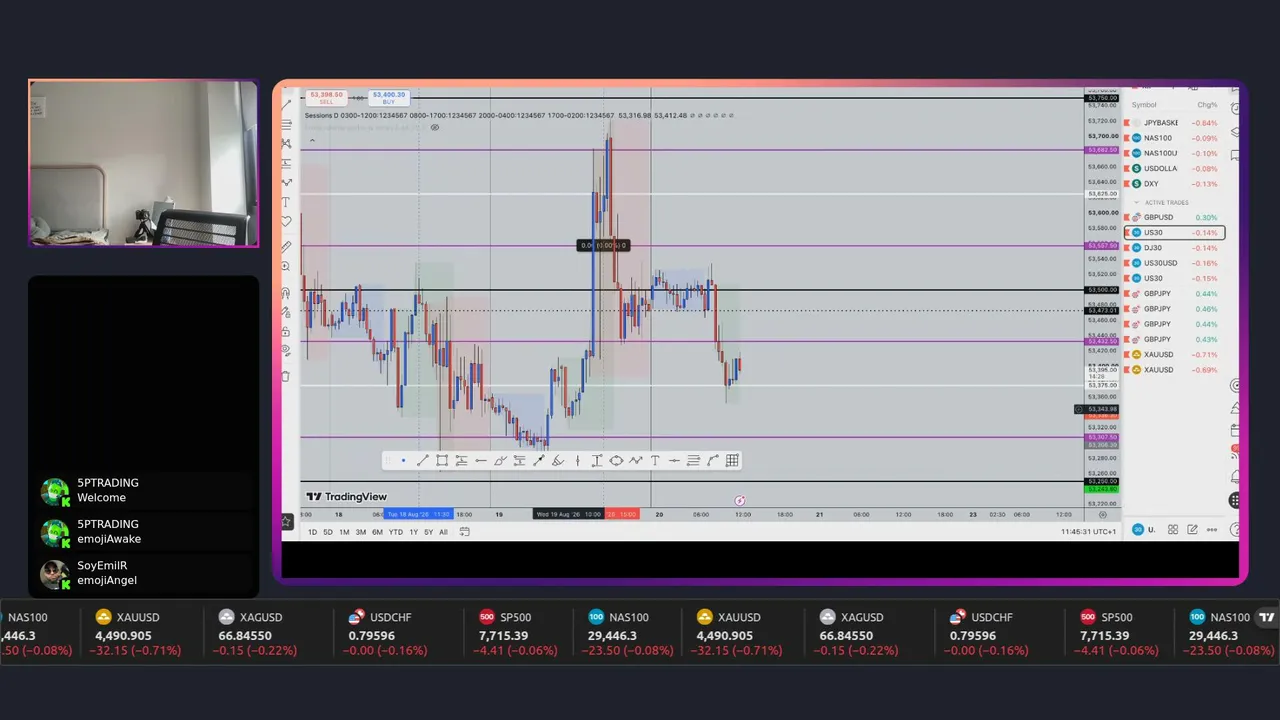Set range to 1Y

[x=413, y=532]
